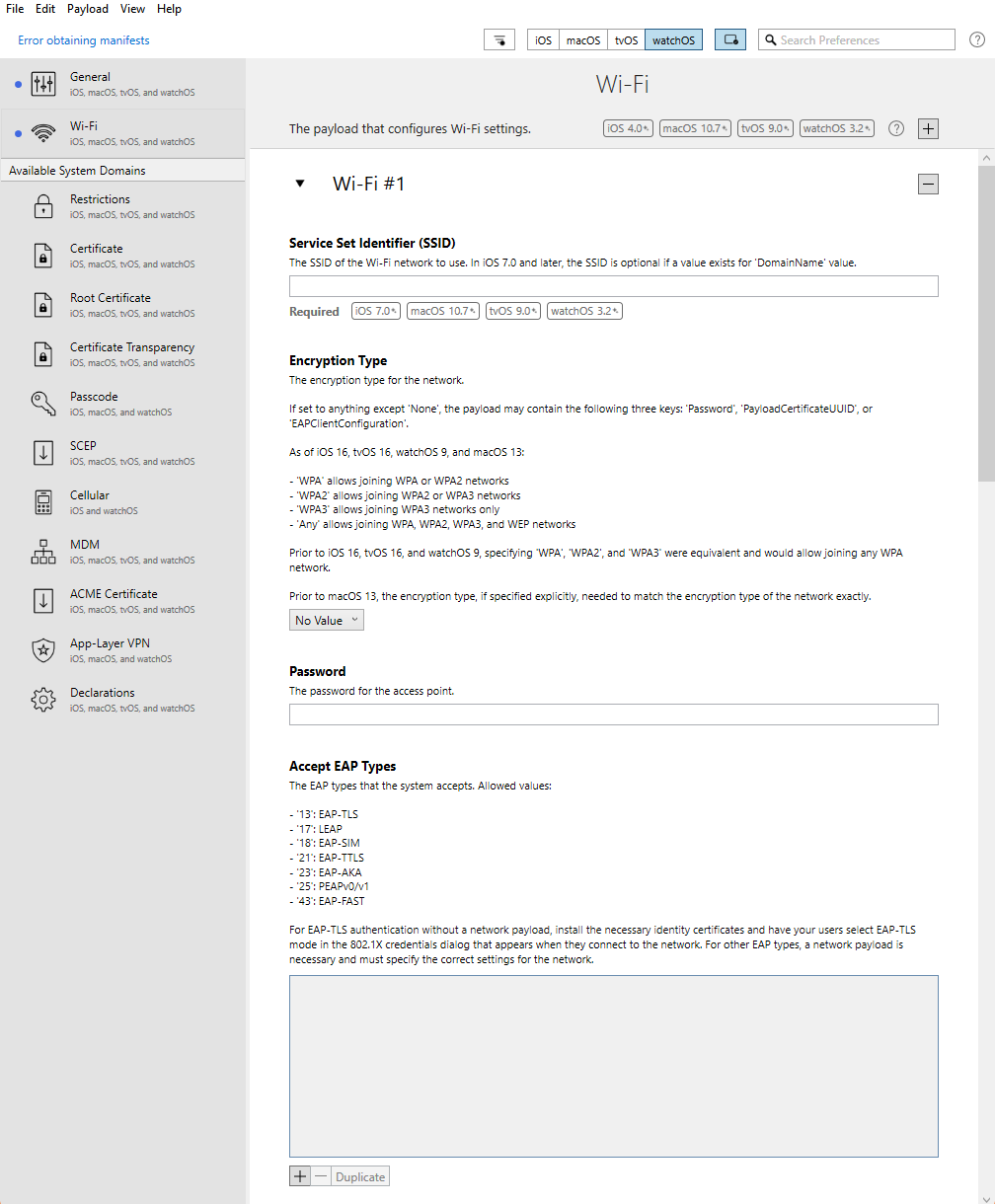
Task: Open the Declarations gear icon
Action: tap(43, 700)
